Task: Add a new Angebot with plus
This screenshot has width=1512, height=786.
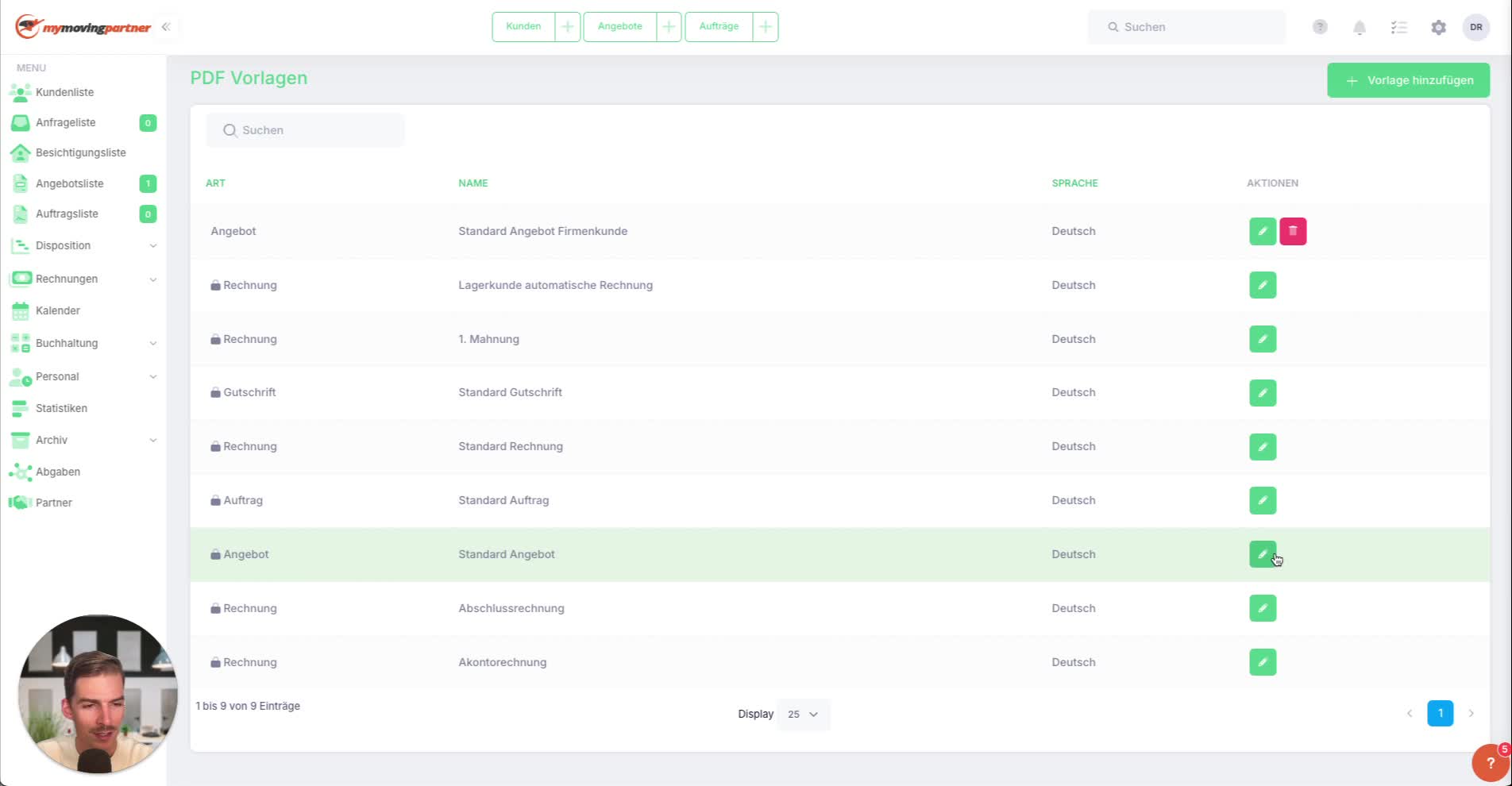Action: click(669, 27)
